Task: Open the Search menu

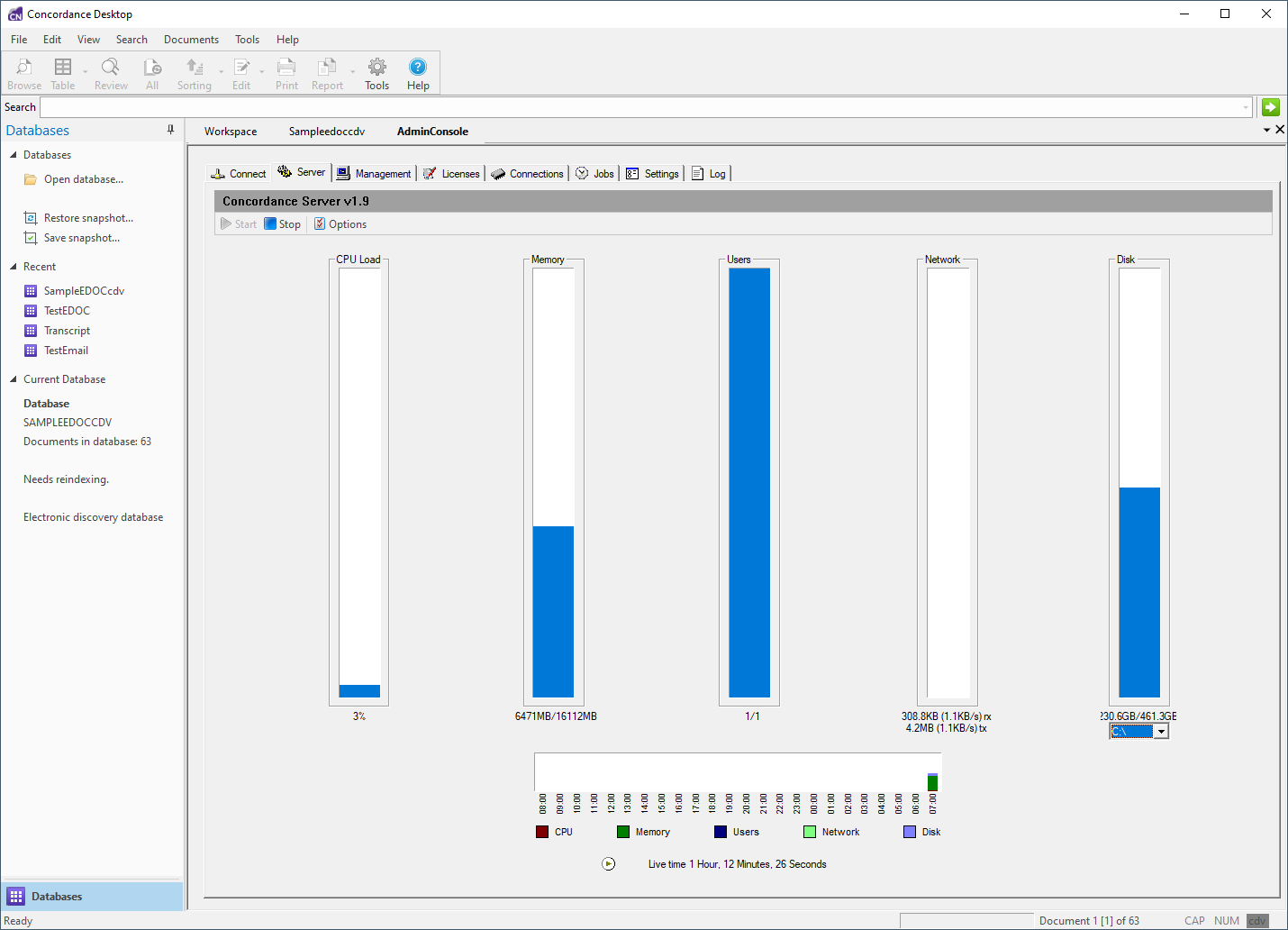Action: [132, 40]
